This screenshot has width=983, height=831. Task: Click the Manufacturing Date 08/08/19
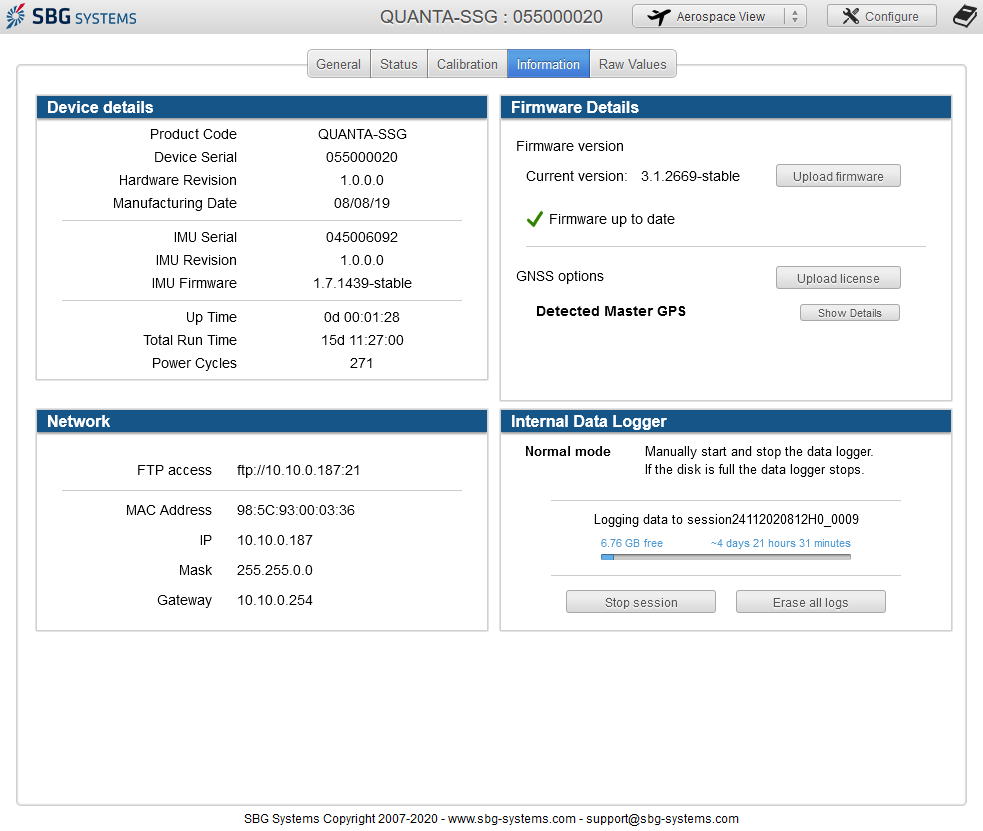click(362, 203)
